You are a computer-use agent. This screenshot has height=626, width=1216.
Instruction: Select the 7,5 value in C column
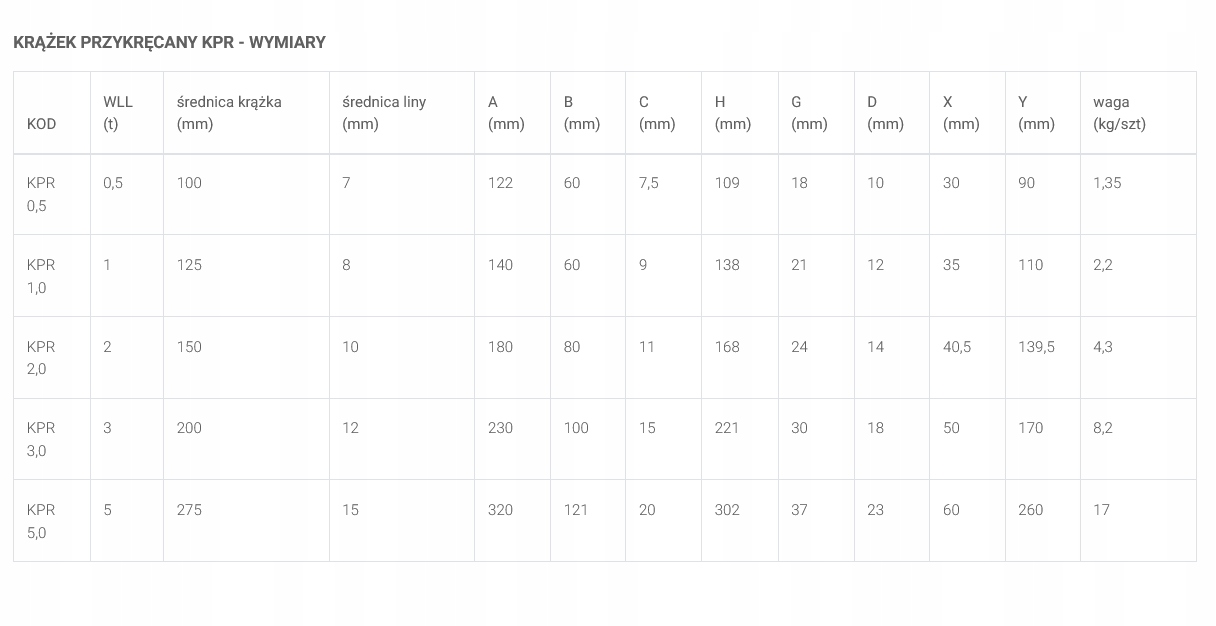coord(649,183)
